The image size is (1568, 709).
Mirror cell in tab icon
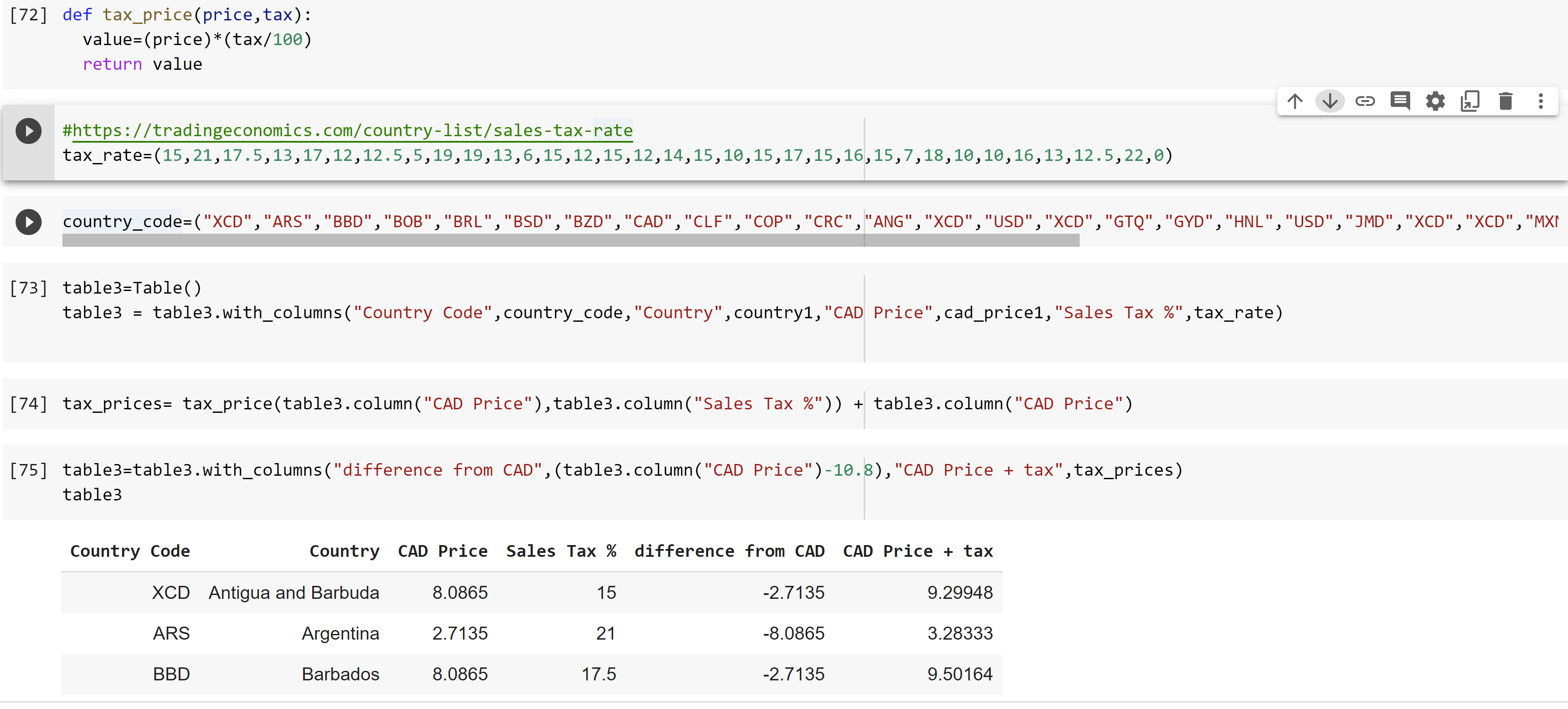click(x=1470, y=101)
